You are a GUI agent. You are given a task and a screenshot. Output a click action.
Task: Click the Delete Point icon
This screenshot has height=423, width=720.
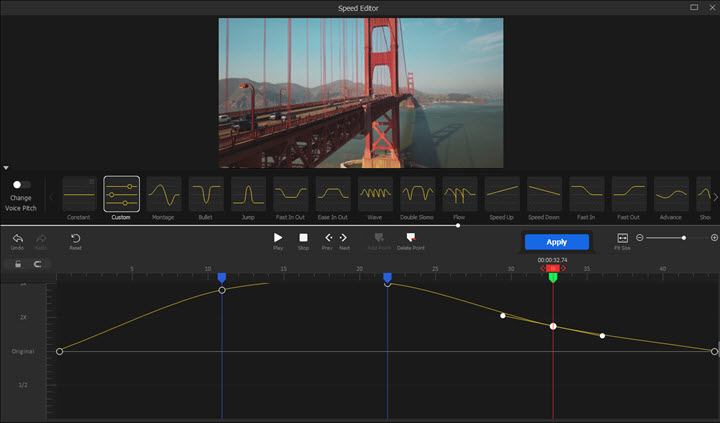[410, 238]
